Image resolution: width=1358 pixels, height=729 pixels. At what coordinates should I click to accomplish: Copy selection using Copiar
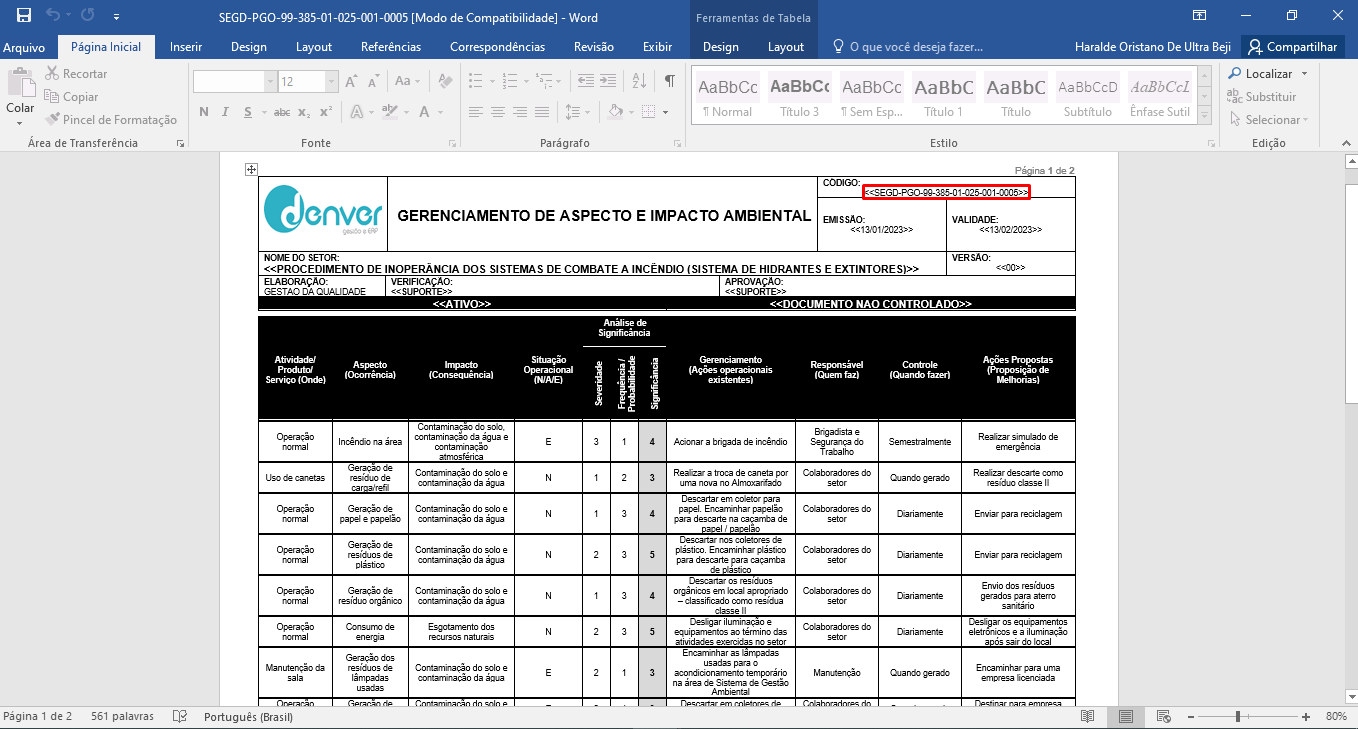pyautogui.click(x=72, y=97)
